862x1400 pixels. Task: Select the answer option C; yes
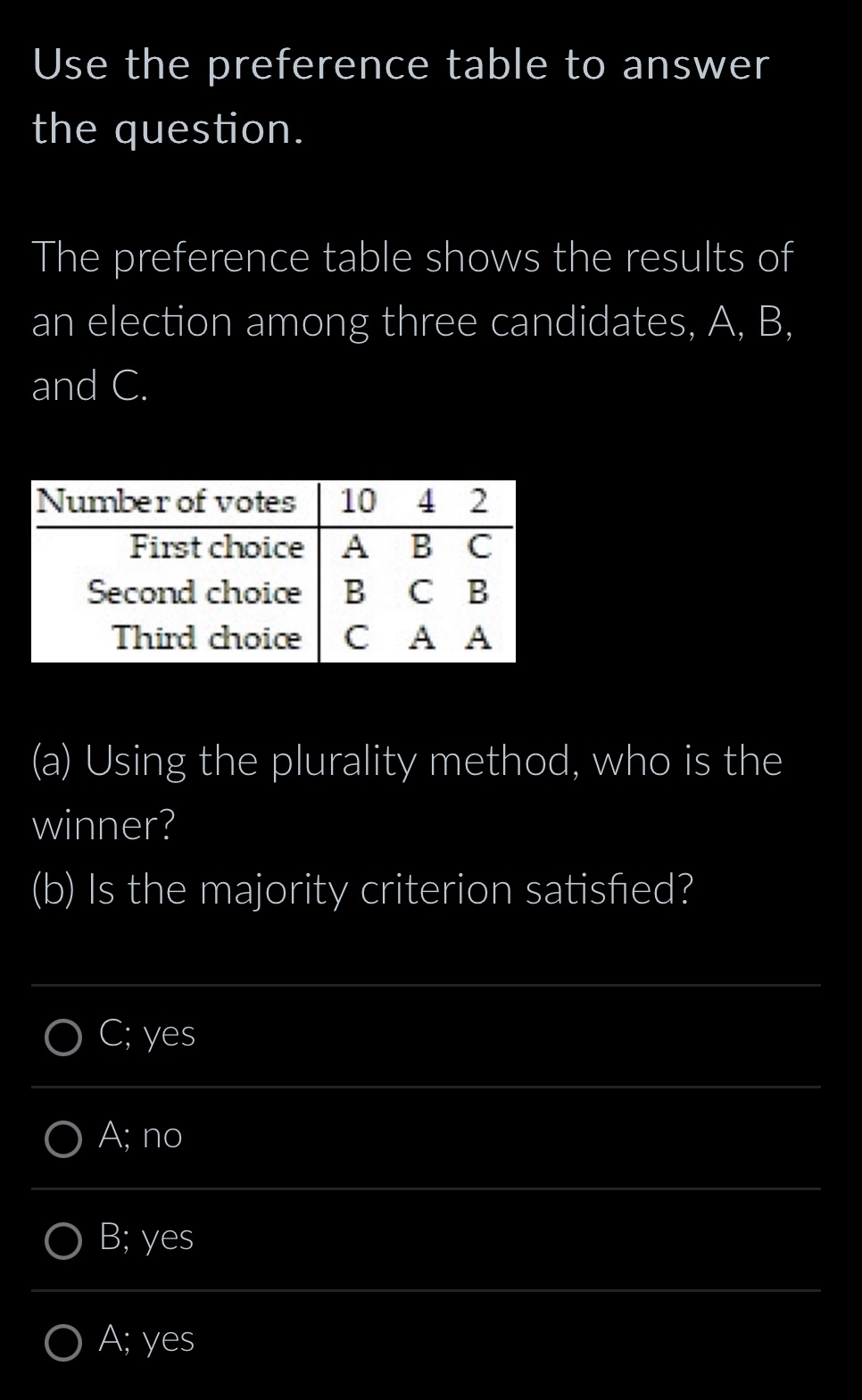coord(147,1035)
